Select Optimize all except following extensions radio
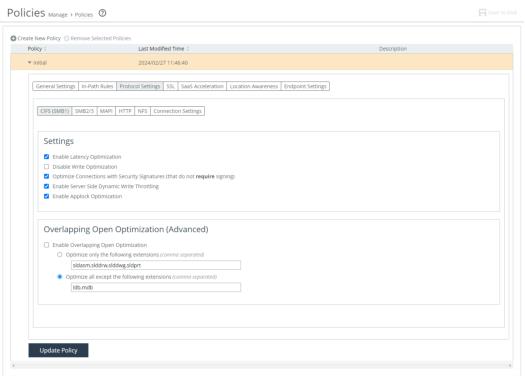 coord(60,277)
